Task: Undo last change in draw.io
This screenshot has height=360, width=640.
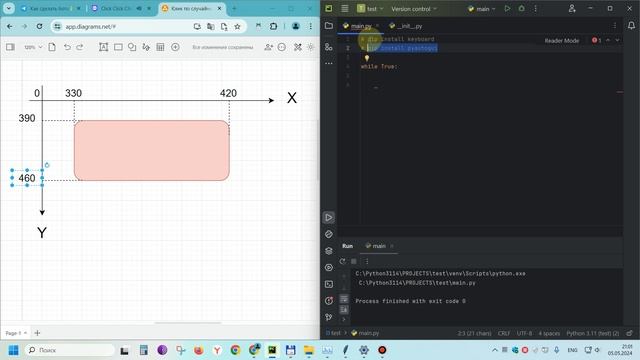Action: point(67,47)
